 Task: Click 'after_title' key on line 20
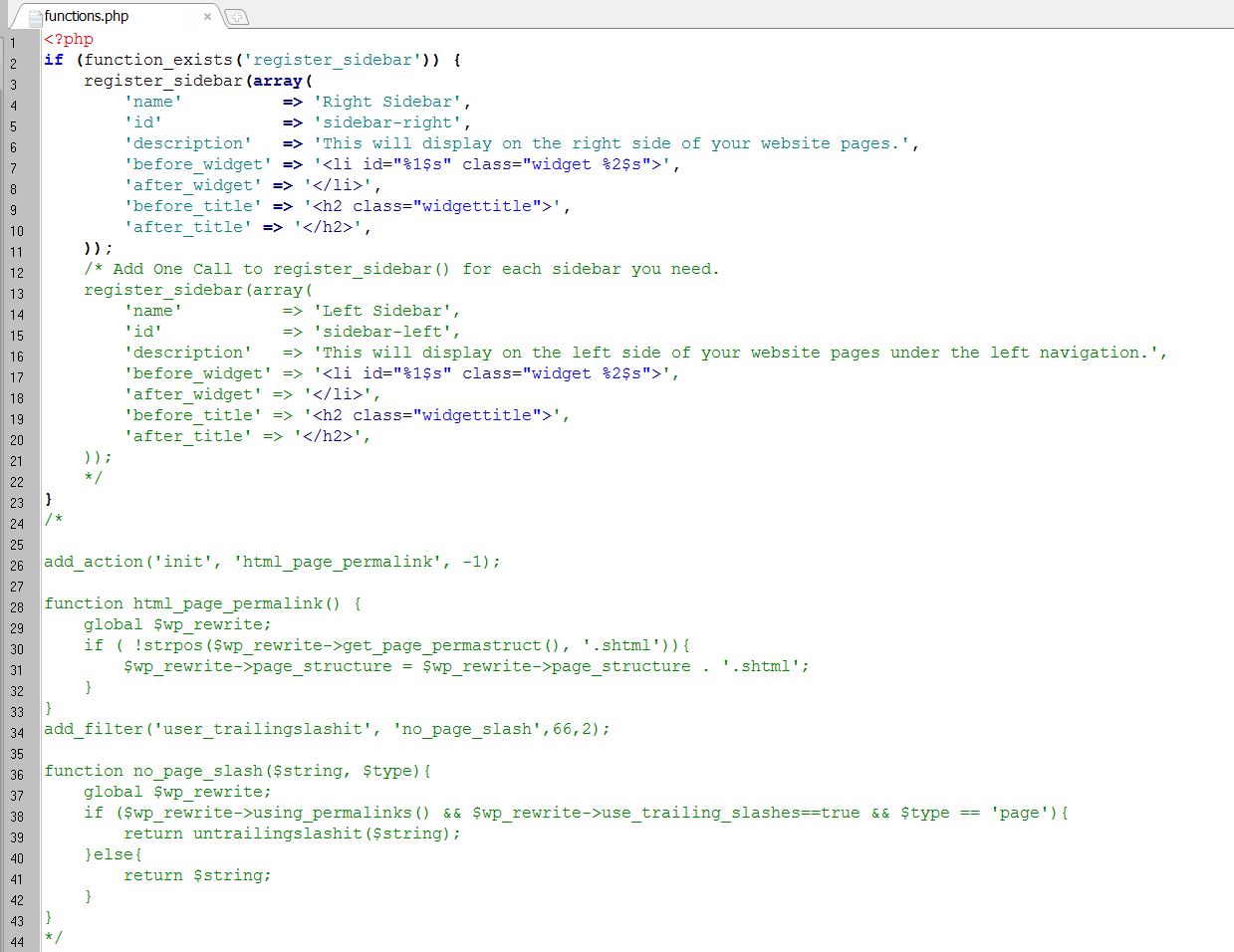(x=188, y=436)
